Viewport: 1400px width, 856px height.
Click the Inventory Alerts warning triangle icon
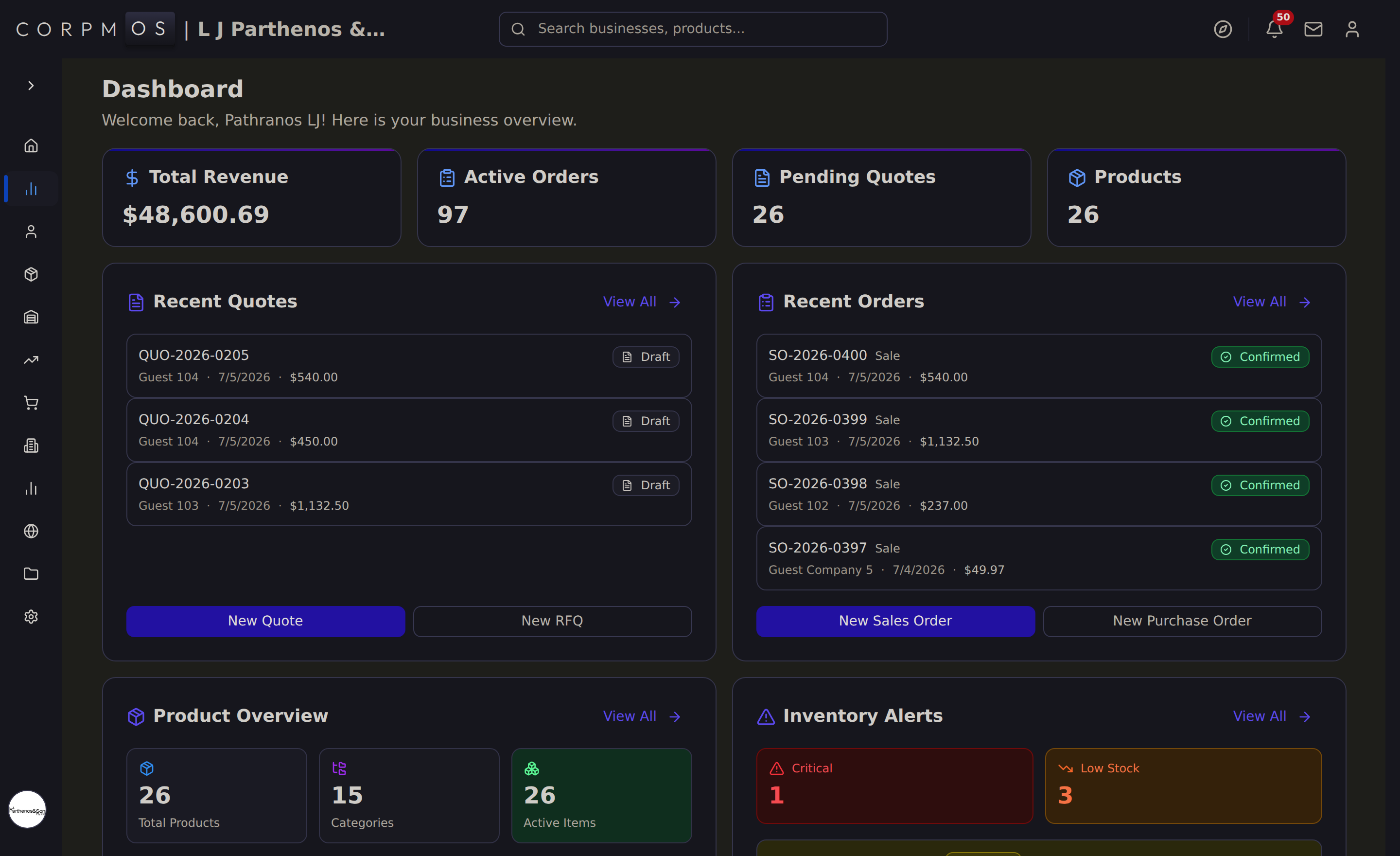pos(766,717)
